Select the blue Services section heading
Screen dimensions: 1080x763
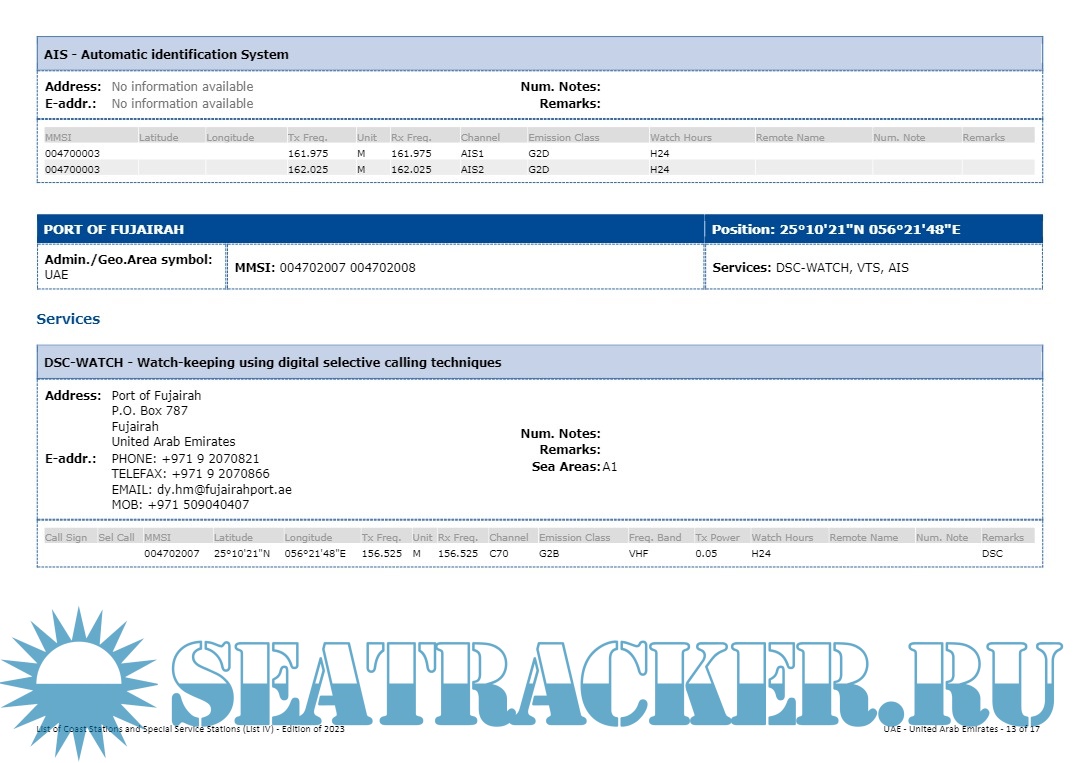[x=68, y=319]
